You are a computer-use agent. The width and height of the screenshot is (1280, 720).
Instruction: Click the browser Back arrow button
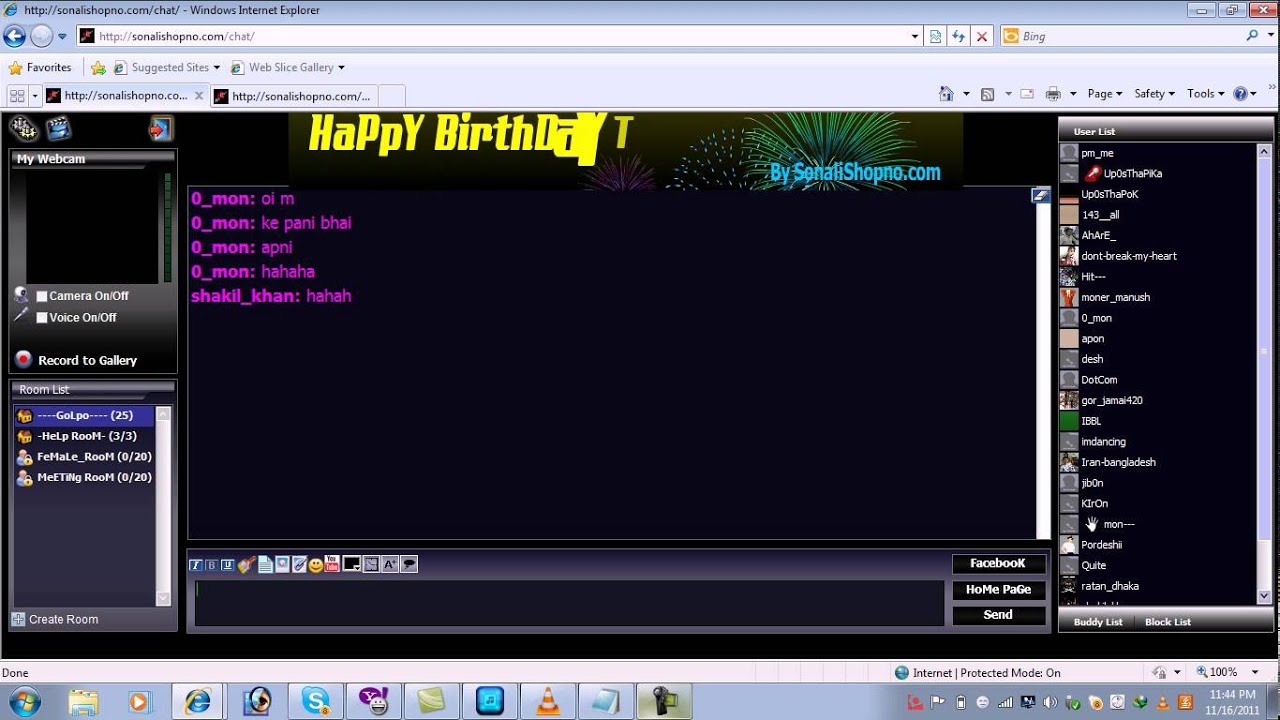click(x=14, y=36)
